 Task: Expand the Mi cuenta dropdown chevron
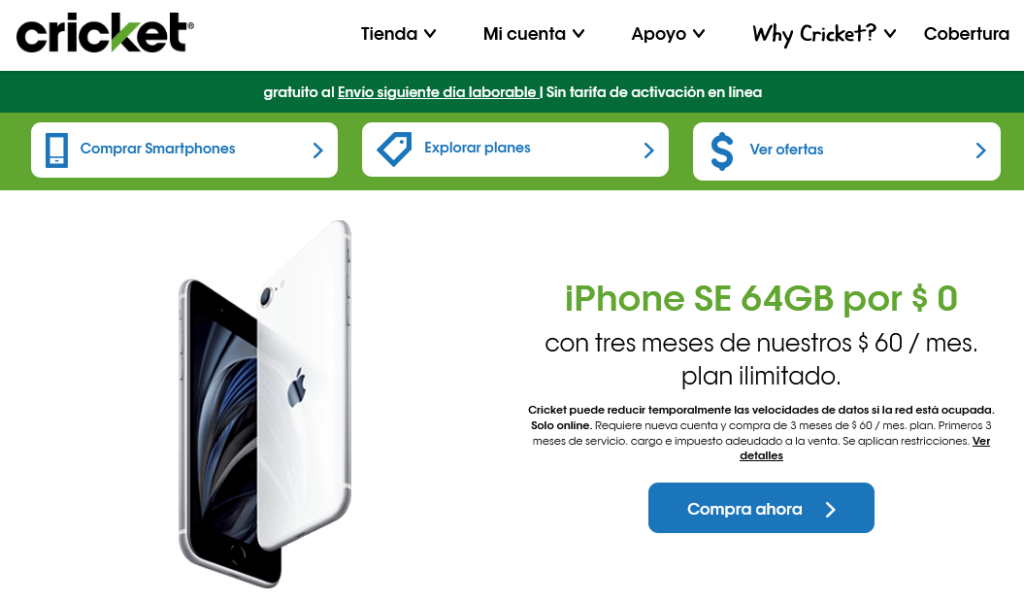pyautogui.click(x=579, y=34)
